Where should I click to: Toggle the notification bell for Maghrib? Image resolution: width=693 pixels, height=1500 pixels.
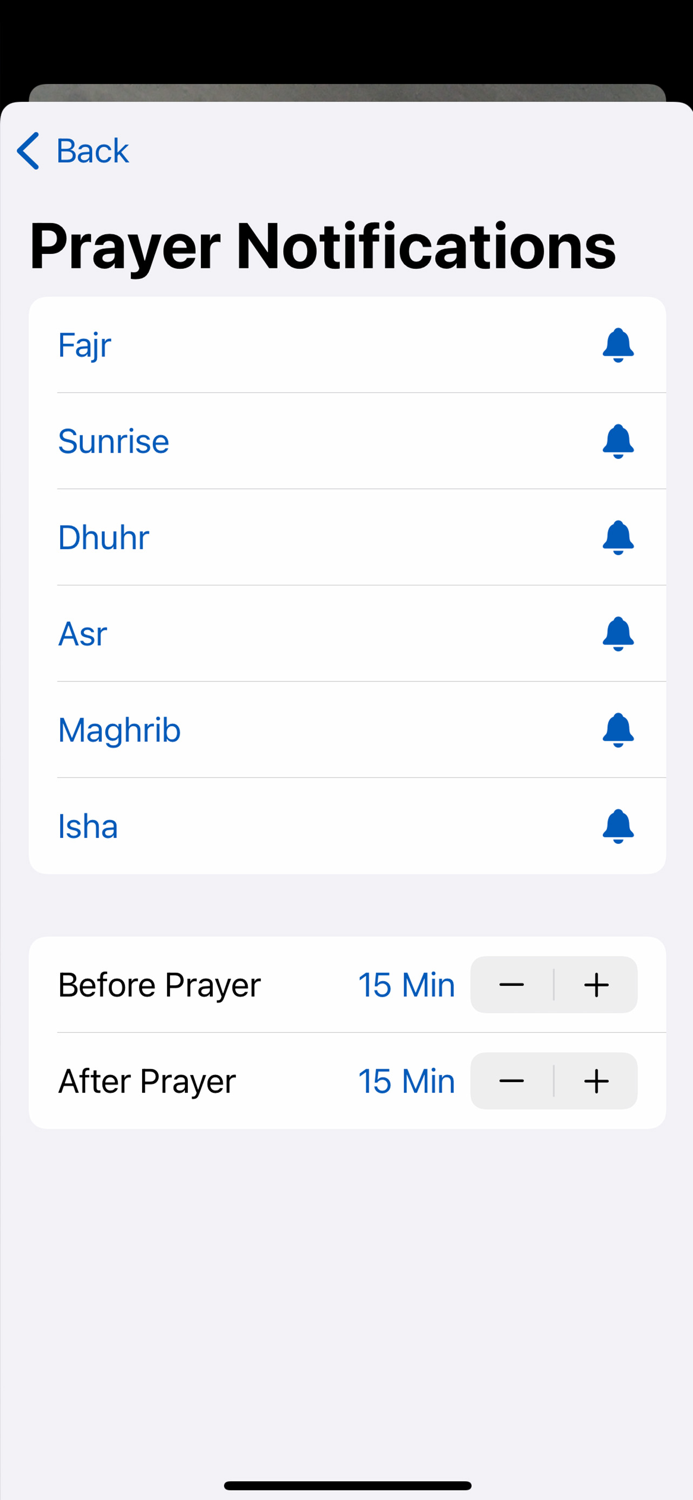(x=617, y=730)
